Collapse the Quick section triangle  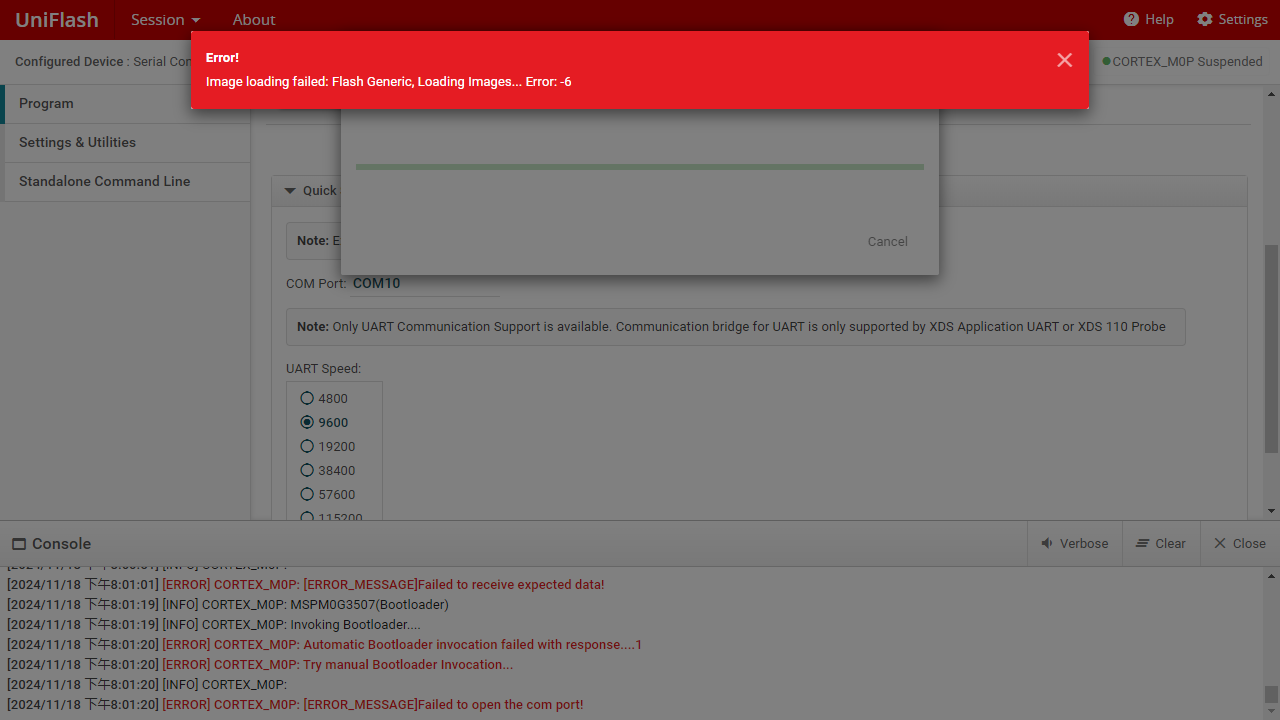[x=290, y=190]
